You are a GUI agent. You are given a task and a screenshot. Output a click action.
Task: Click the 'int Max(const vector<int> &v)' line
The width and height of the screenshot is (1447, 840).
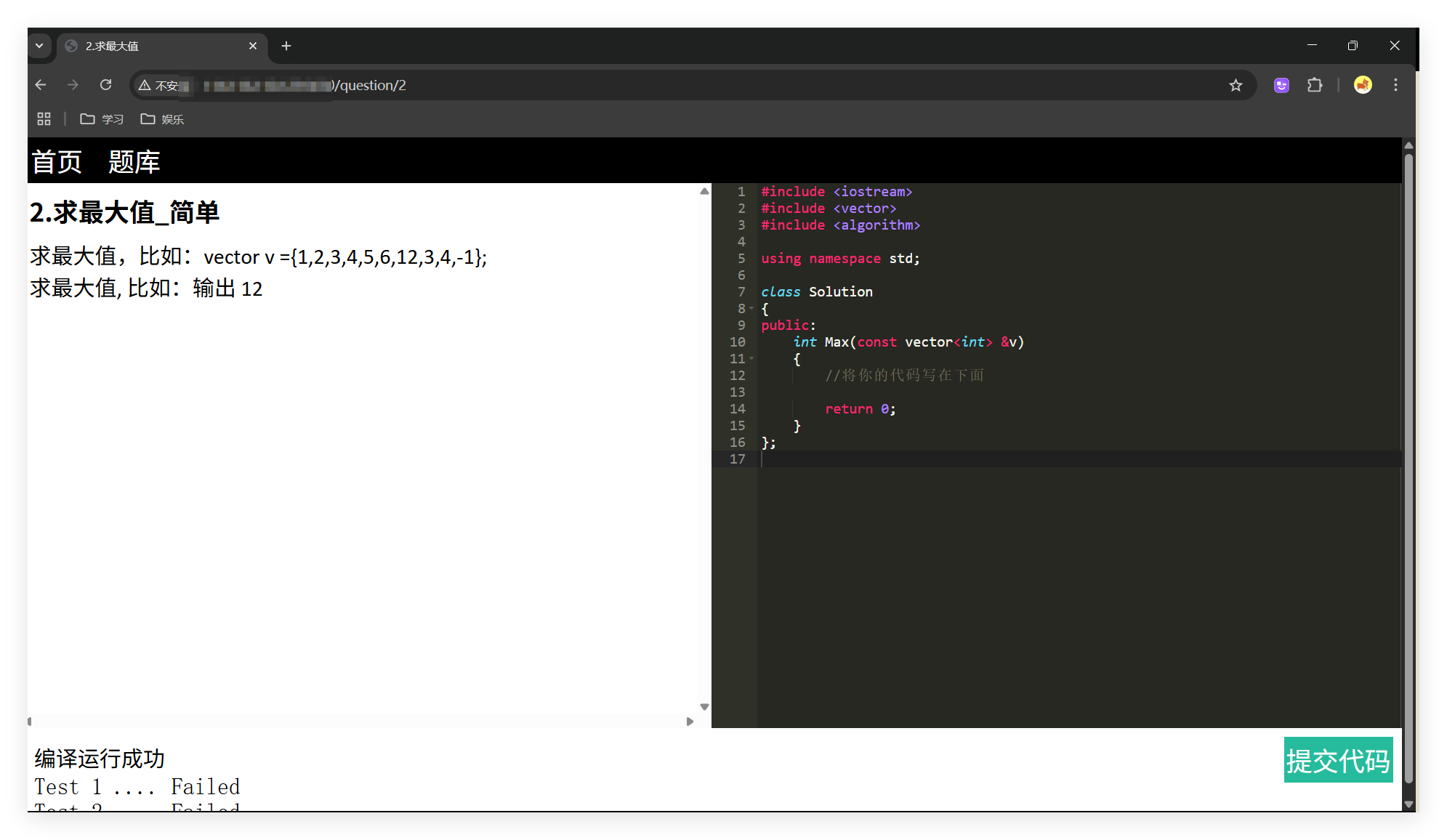click(908, 342)
